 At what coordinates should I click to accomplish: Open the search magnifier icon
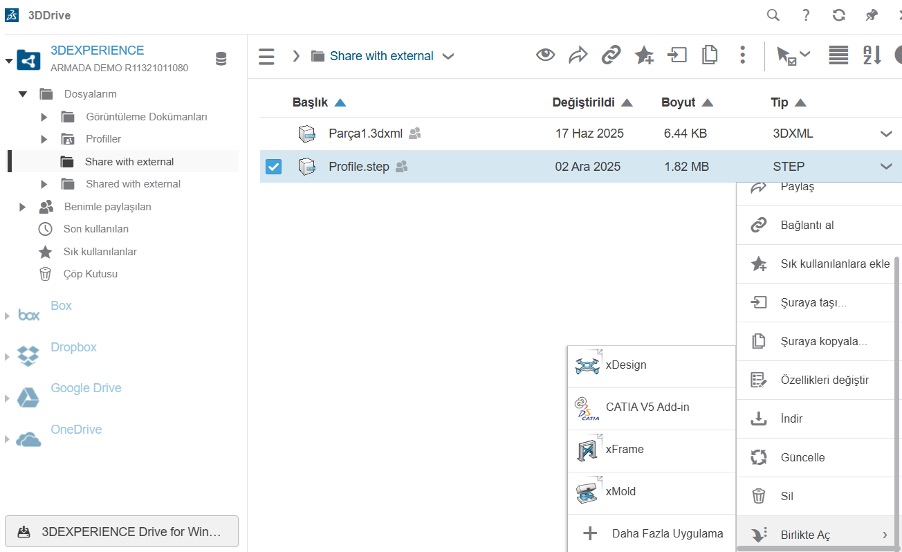coord(773,15)
